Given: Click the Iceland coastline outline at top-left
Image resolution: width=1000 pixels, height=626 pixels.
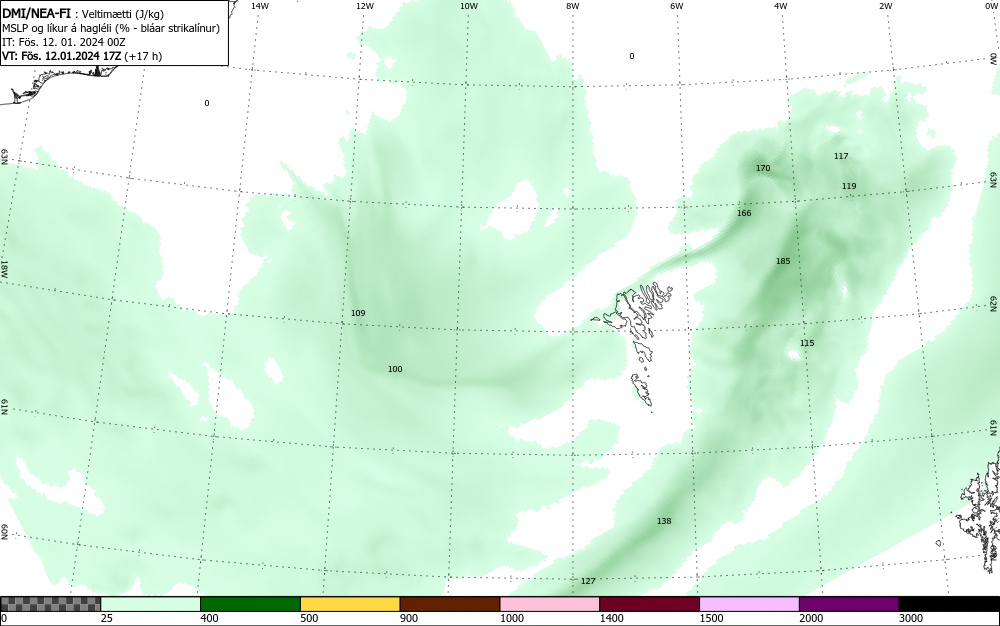Looking at the screenshot, I should pyautogui.click(x=61, y=85).
